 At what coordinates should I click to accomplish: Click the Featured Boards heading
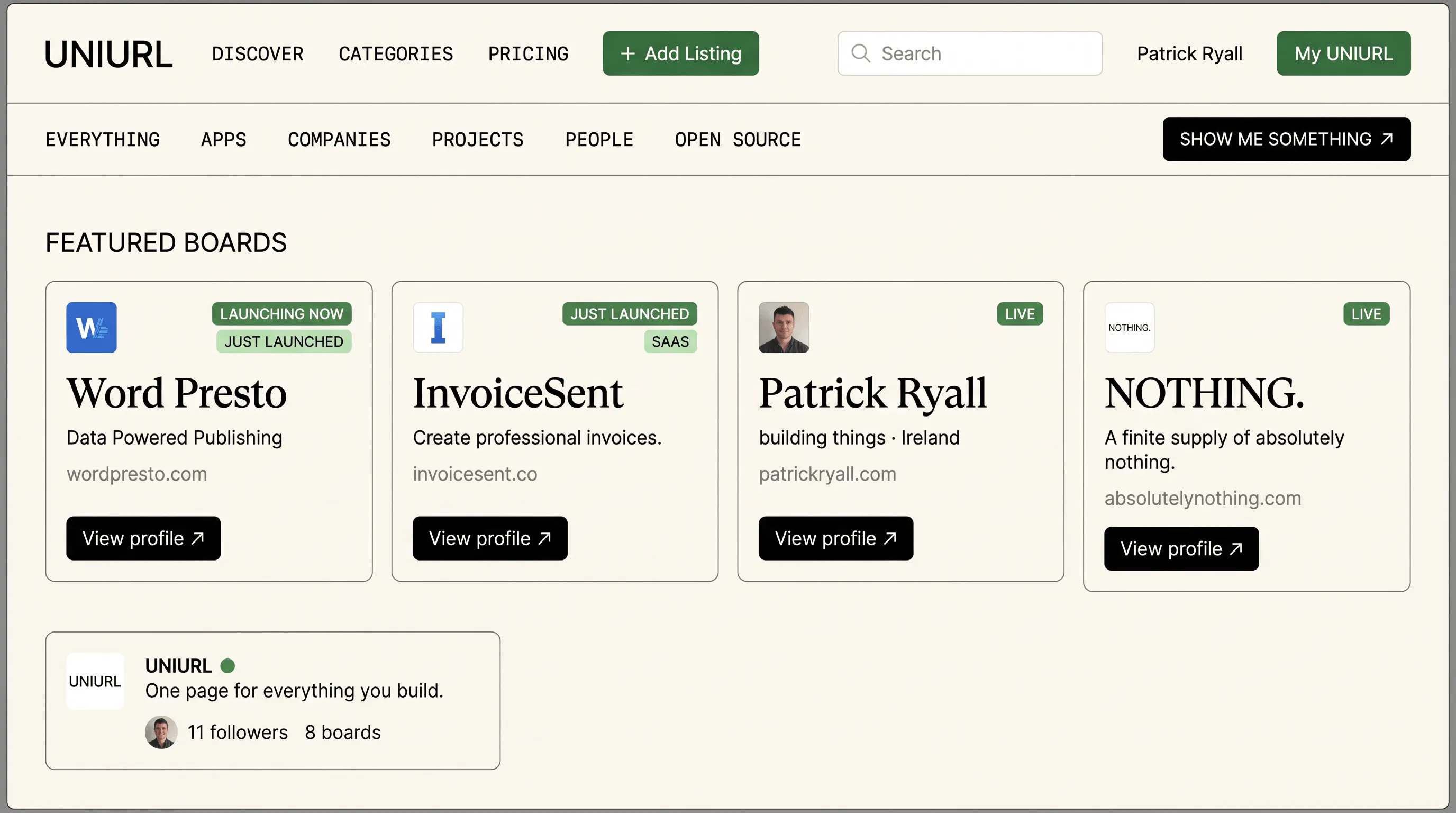[166, 243]
